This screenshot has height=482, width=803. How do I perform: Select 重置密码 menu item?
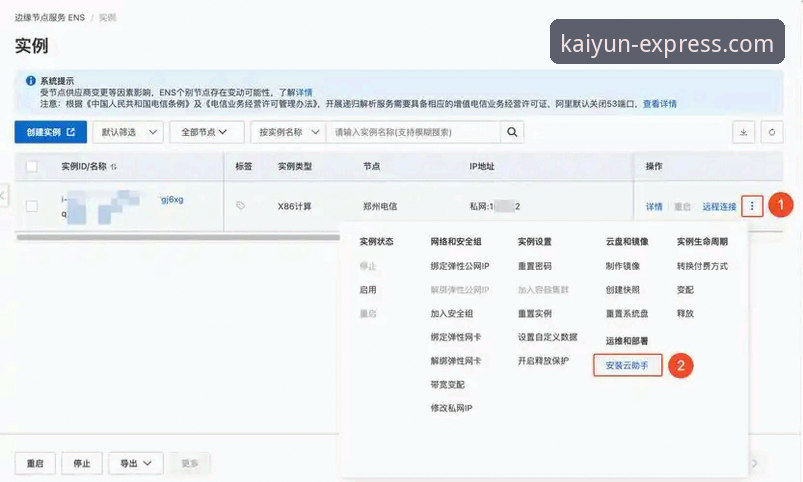click(535, 266)
